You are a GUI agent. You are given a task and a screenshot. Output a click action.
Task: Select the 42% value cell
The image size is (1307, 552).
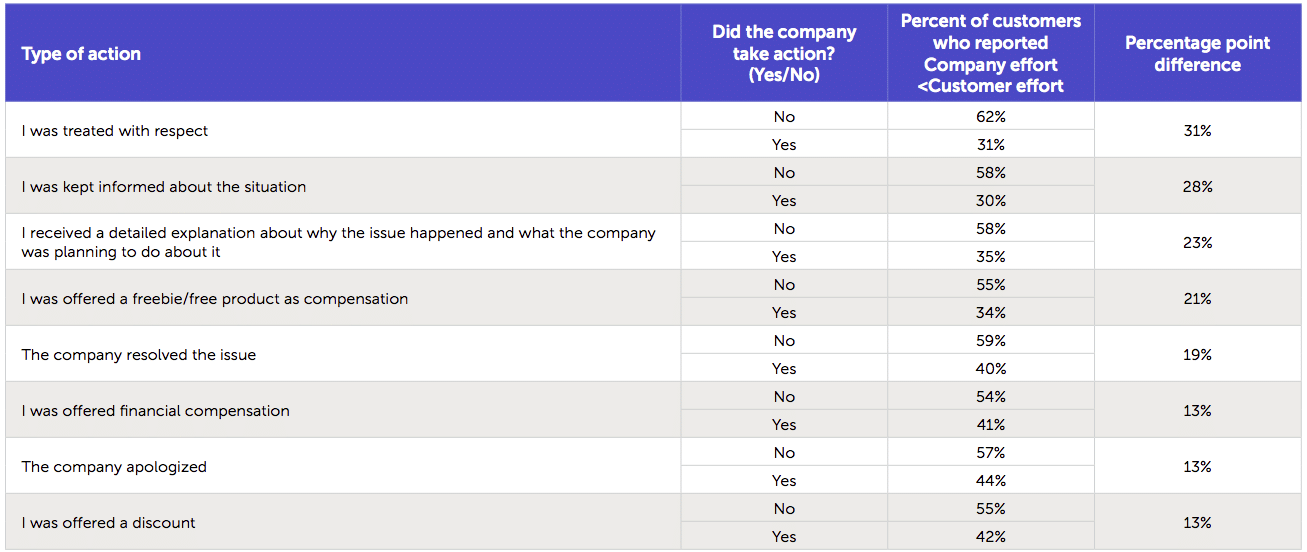pos(990,537)
